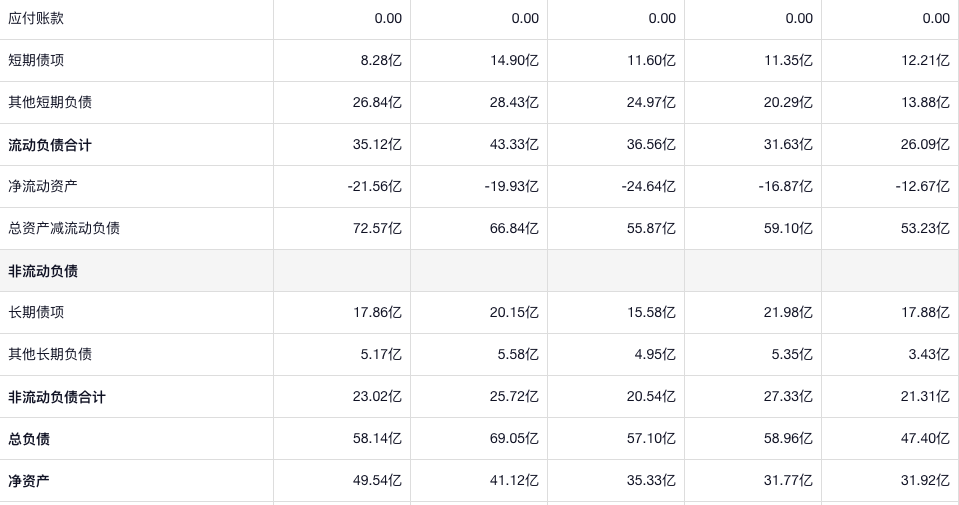Select the 流动负债合计 row header
Screen dimensions: 959x505
tap(50, 145)
